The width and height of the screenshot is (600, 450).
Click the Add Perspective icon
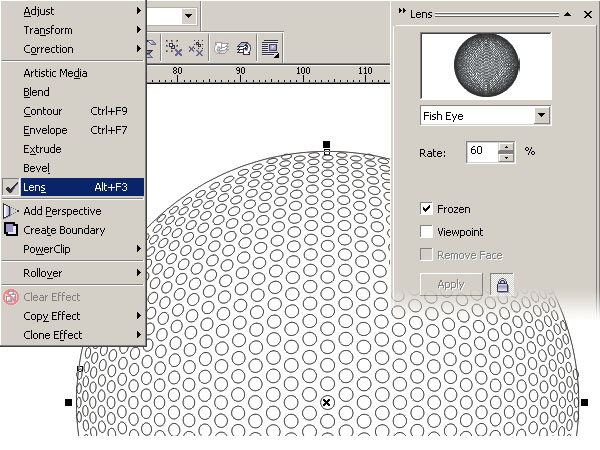click(x=11, y=211)
